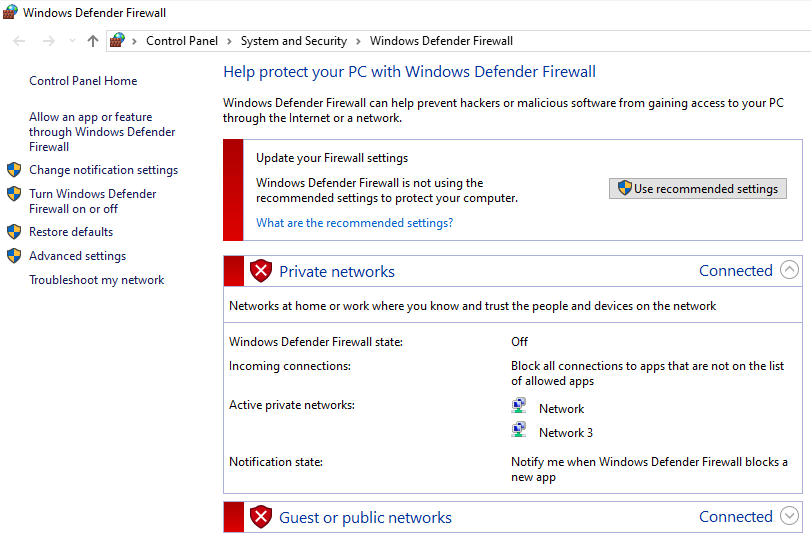Click the address bar empty field area

(662, 41)
